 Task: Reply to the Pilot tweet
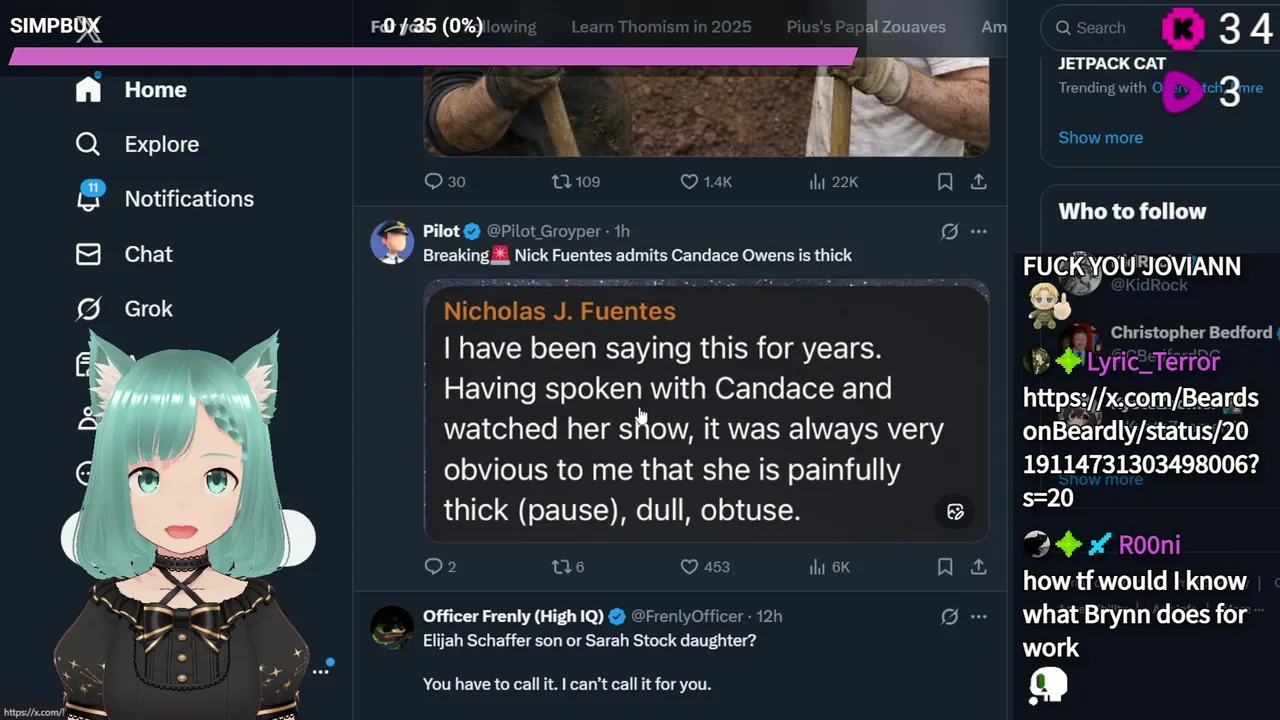coord(433,567)
